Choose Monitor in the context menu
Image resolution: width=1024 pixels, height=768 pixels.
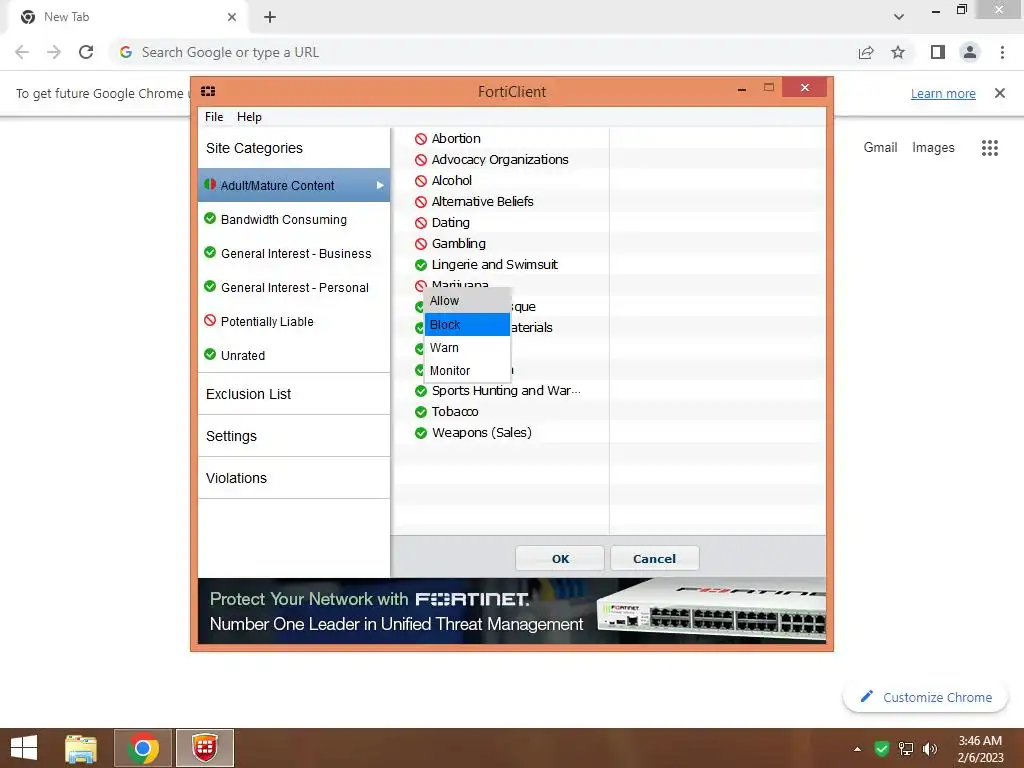467,371
